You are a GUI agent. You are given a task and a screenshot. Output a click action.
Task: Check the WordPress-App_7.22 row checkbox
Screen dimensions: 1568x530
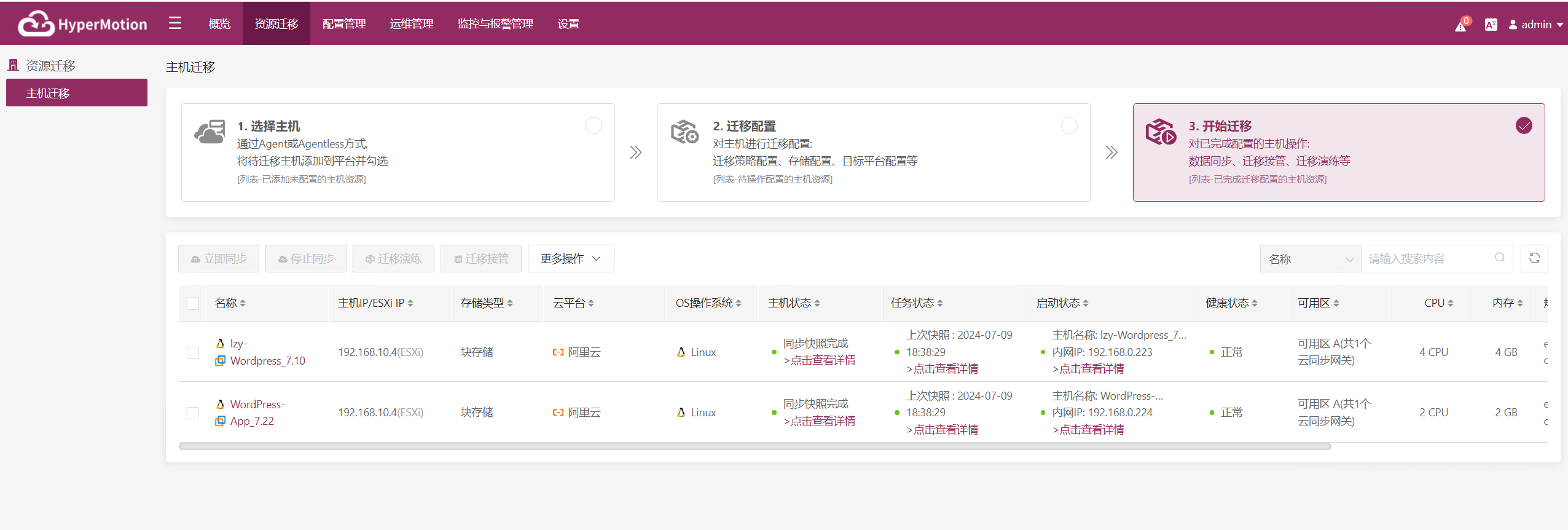point(193,413)
